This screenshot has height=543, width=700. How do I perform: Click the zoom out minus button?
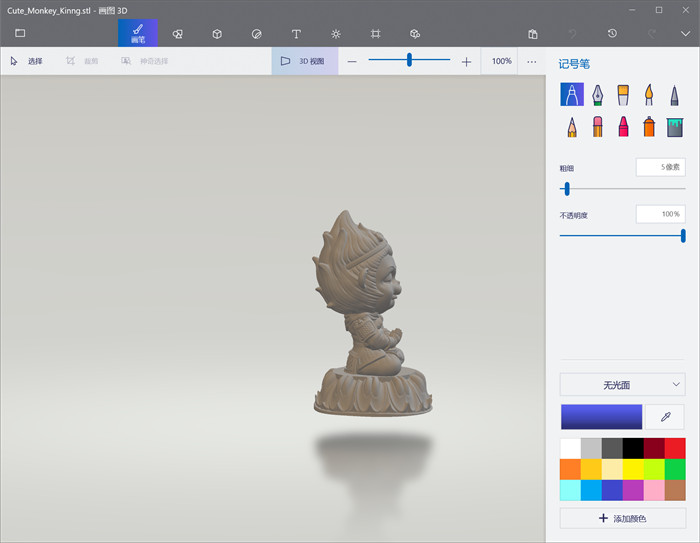click(x=352, y=62)
